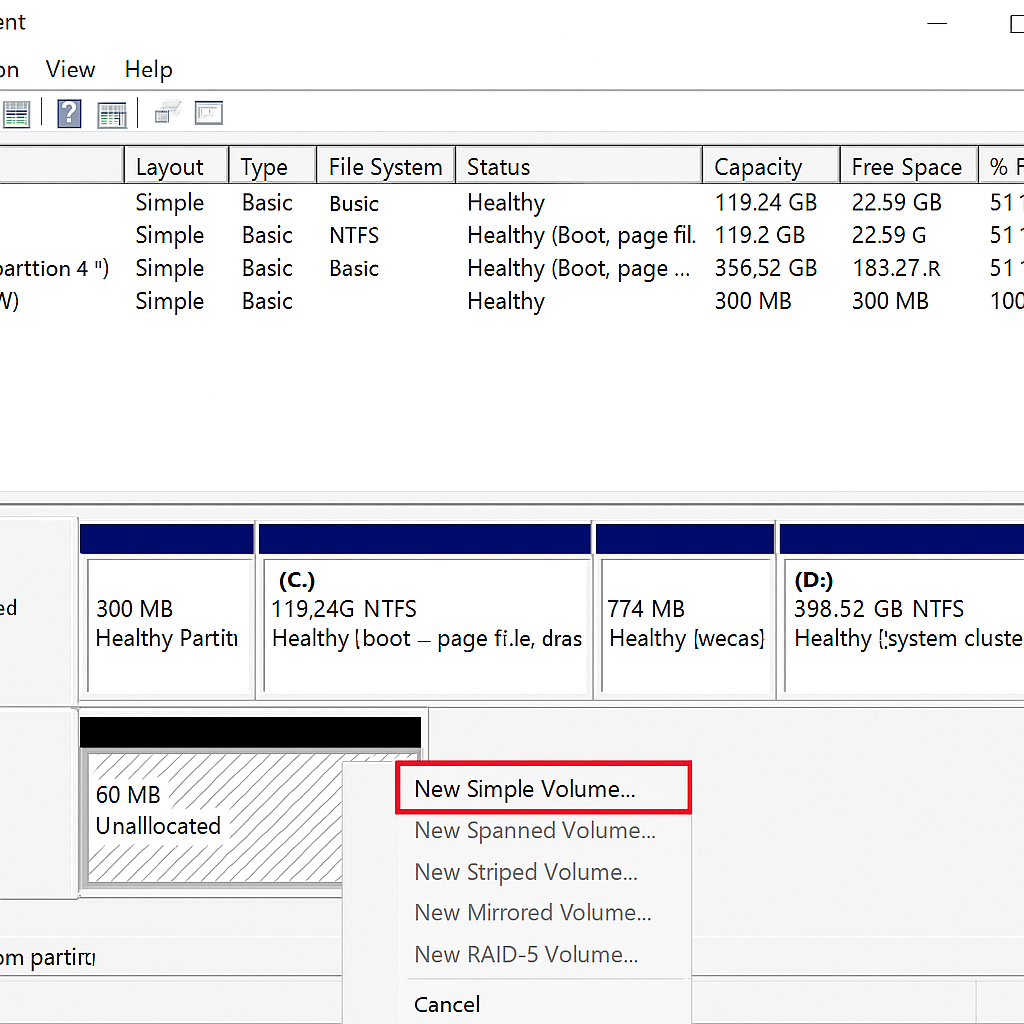The height and width of the screenshot is (1024, 1024).
Task: Select New RAID-5 Volume entry
Action: point(526,954)
